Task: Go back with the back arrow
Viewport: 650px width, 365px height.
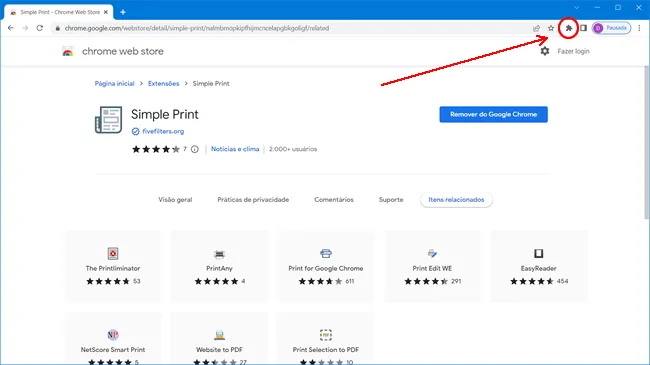Action: [10, 28]
